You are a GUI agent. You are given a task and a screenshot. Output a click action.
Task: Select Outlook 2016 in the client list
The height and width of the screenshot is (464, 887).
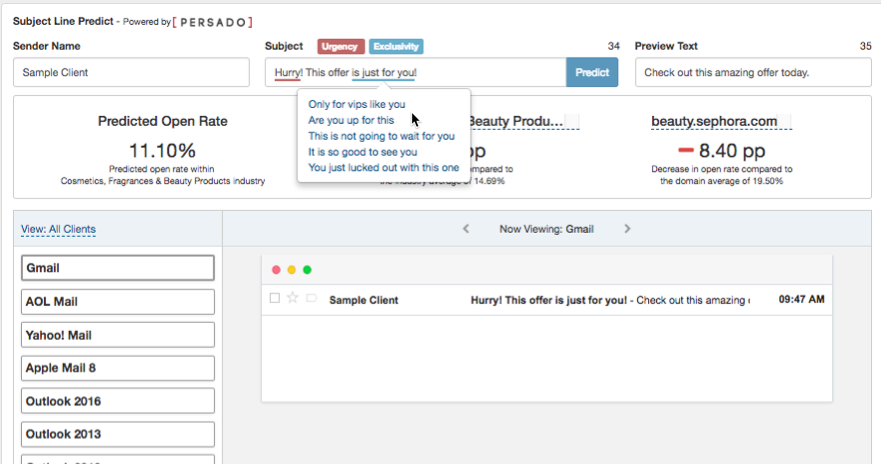tap(118, 401)
